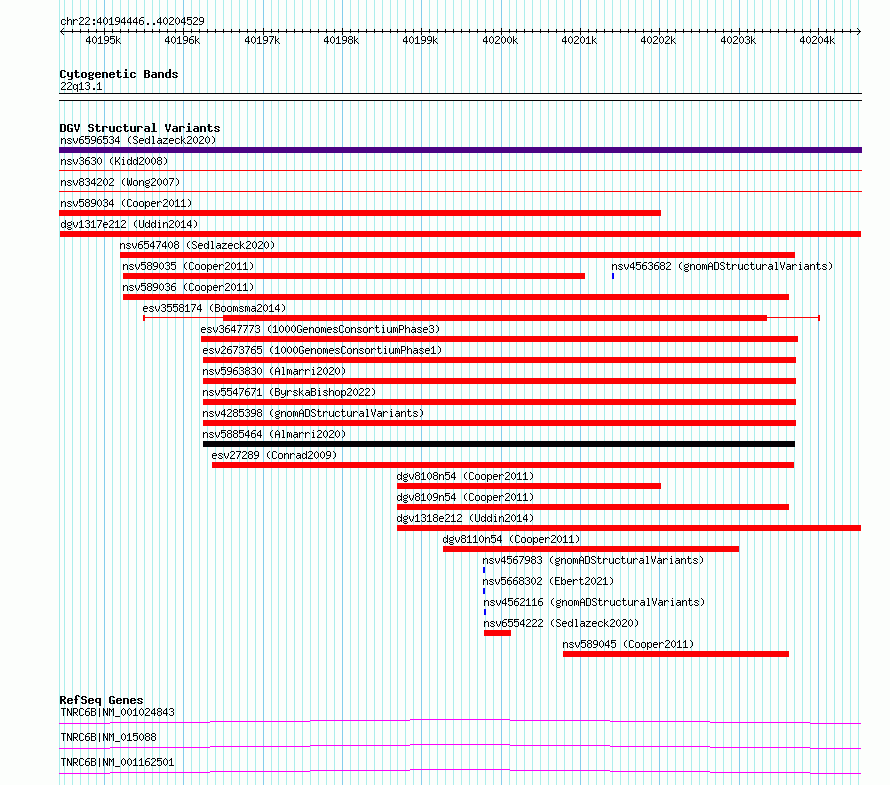Select nsv5547671 (ByrskaBishop2022) label
Image resolution: width=890 pixels, height=785 pixels.
(289, 392)
